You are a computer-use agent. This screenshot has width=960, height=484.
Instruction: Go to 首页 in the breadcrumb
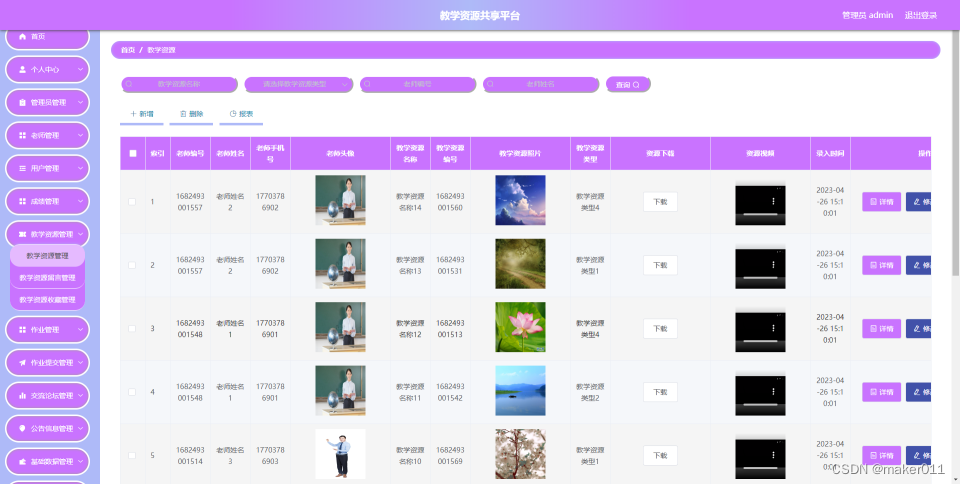pyautogui.click(x=128, y=50)
